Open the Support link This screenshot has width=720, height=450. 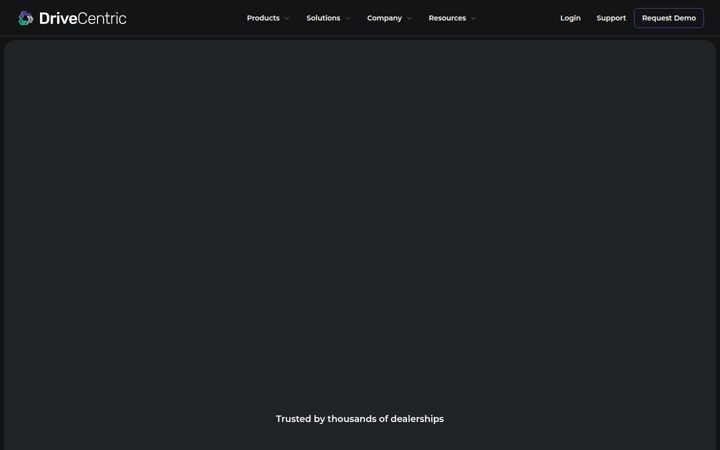(611, 18)
